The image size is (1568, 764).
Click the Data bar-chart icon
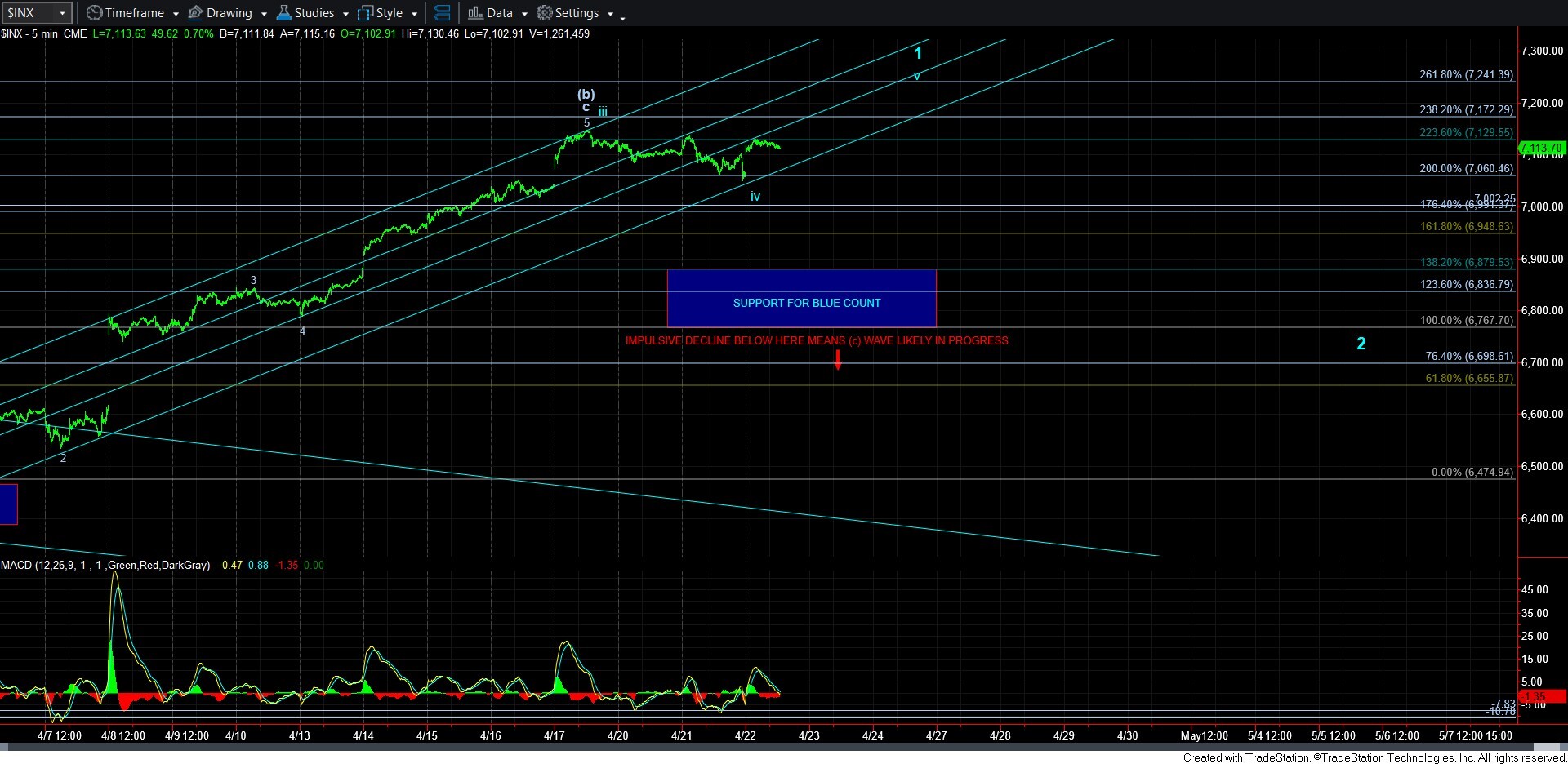475,13
